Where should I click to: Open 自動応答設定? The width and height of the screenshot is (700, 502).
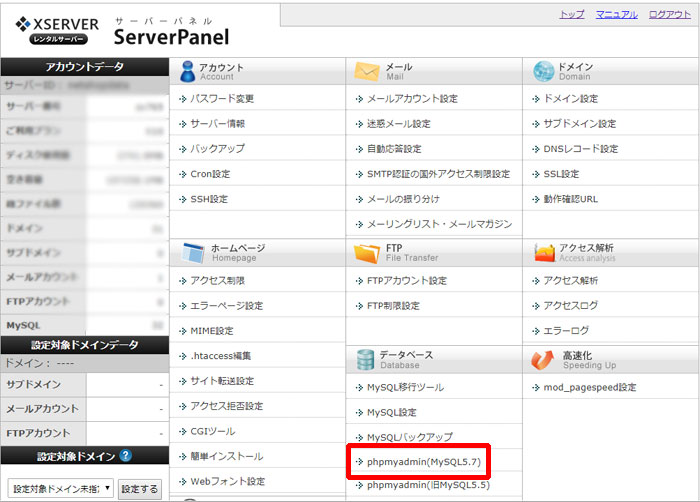click(x=394, y=149)
